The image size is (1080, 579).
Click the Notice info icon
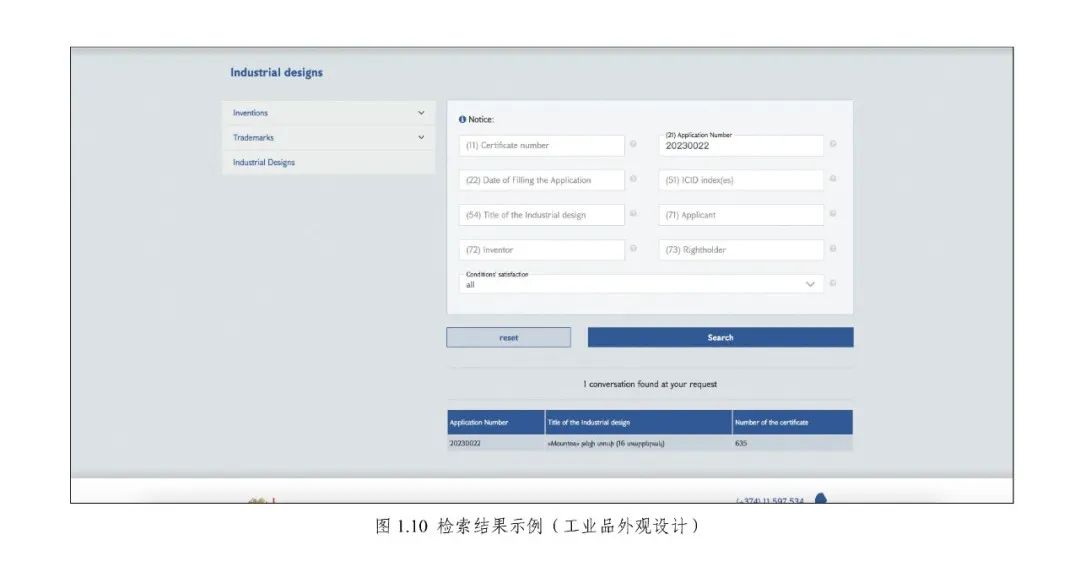(x=462, y=120)
